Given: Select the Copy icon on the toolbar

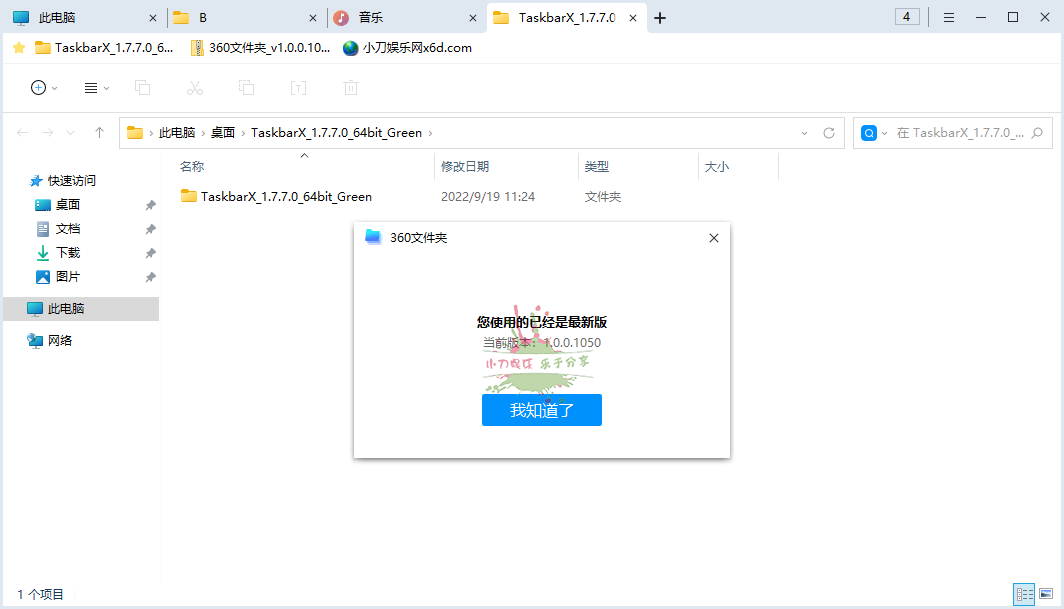Looking at the screenshot, I should 142,88.
